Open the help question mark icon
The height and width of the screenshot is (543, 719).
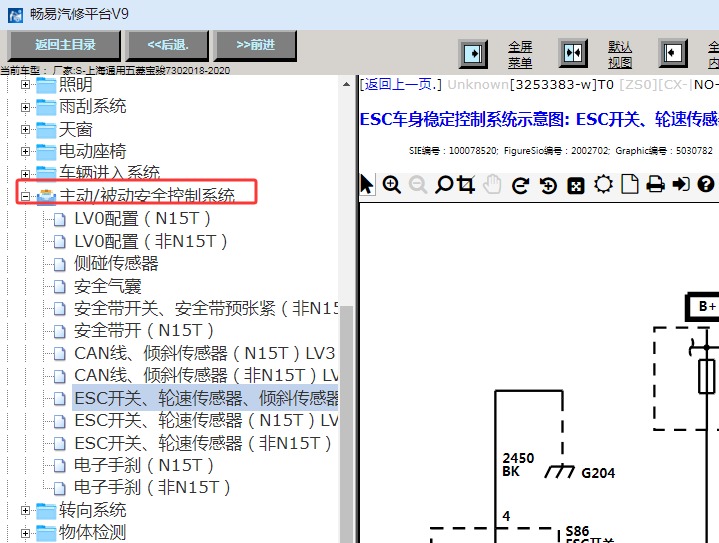[706, 185]
